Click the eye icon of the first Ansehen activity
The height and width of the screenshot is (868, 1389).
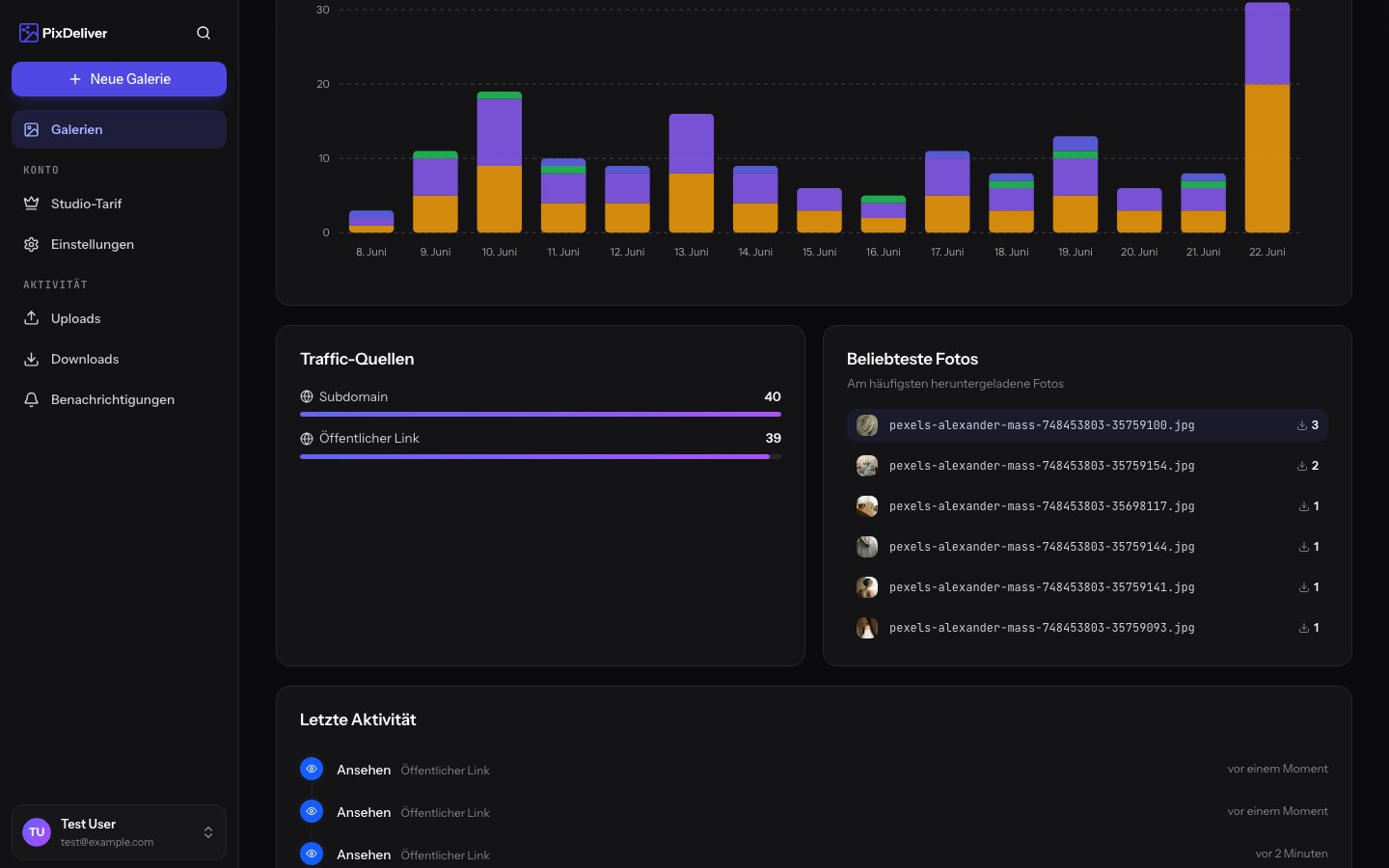pyautogui.click(x=312, y=769)
